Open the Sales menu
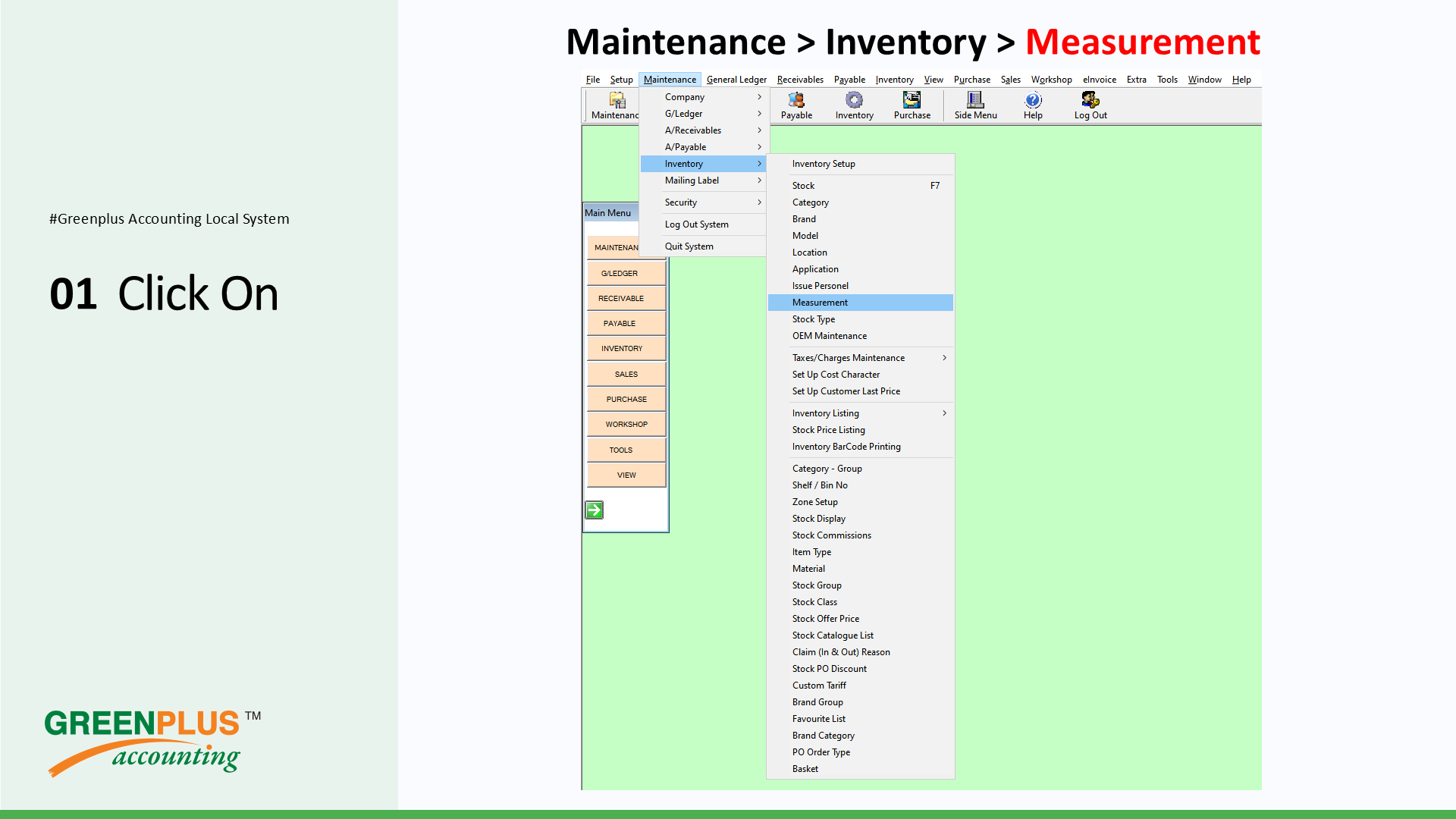 [x=1010, y=80]
